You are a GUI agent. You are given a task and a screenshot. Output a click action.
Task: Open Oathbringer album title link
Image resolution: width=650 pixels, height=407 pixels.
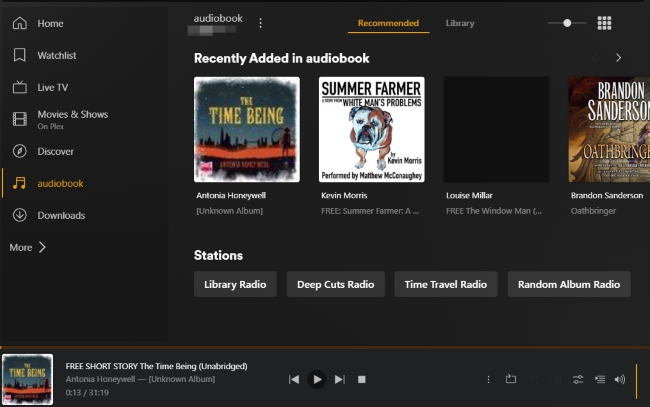point(593,211)
